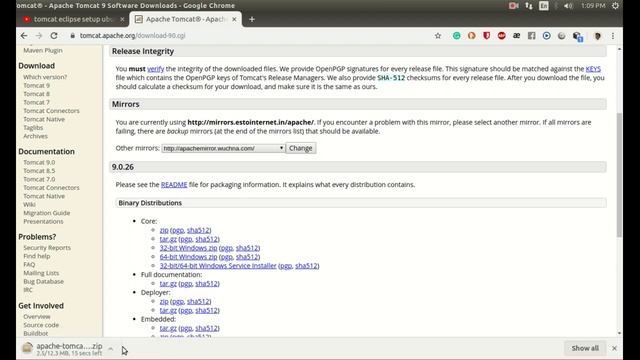The width and height of the screenshot is (640, 360).
Task: Open pgp link for Core tar.gz
Action: pyautogui.click(x=186, y=239)
